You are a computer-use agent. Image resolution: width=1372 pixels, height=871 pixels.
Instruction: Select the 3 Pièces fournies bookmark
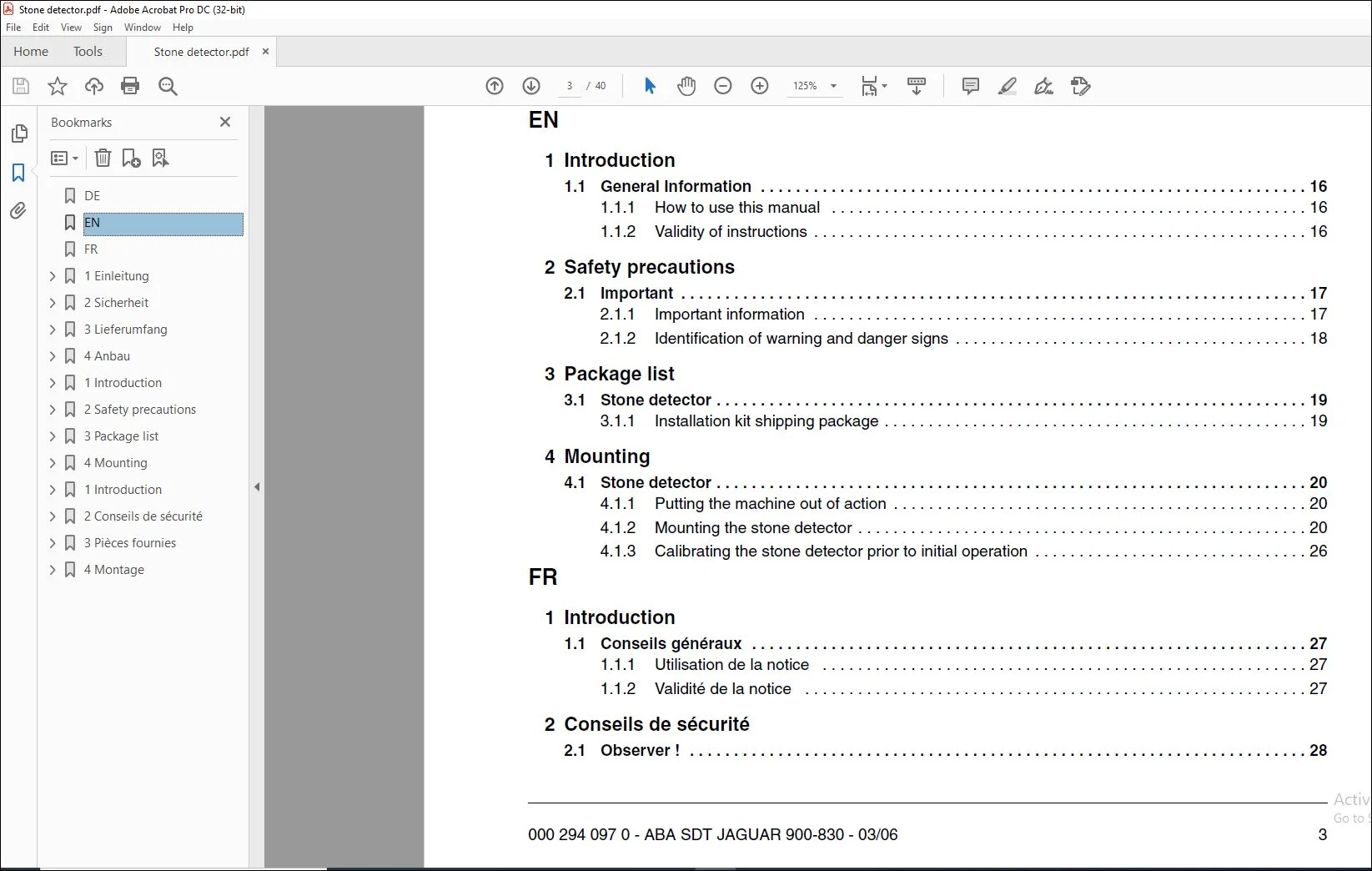tap(129, 543)
